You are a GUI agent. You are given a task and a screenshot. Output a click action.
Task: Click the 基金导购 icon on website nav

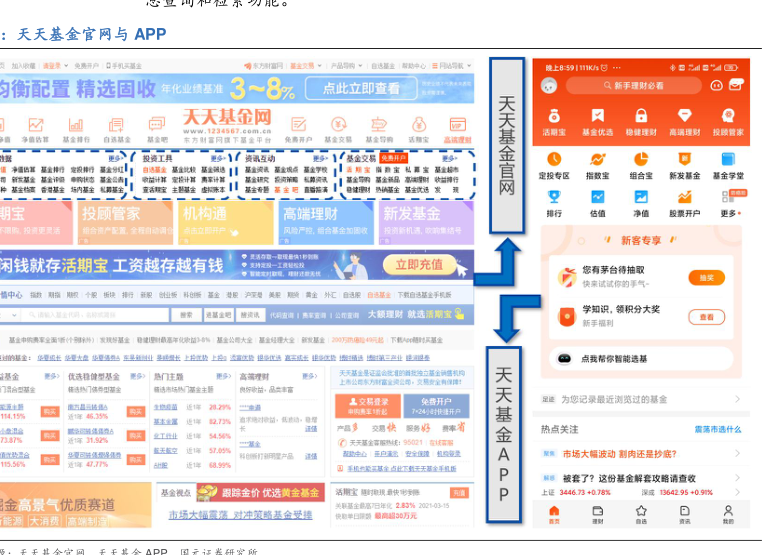coord(379,125)
